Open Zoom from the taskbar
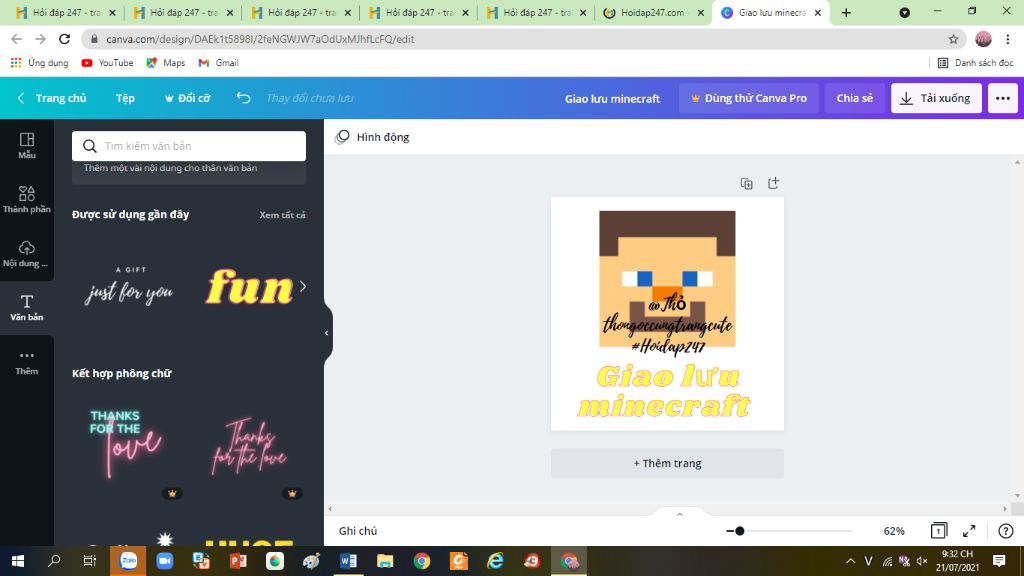The width and height of the screenshot is (1024, 576). click(x=165, y=561)
